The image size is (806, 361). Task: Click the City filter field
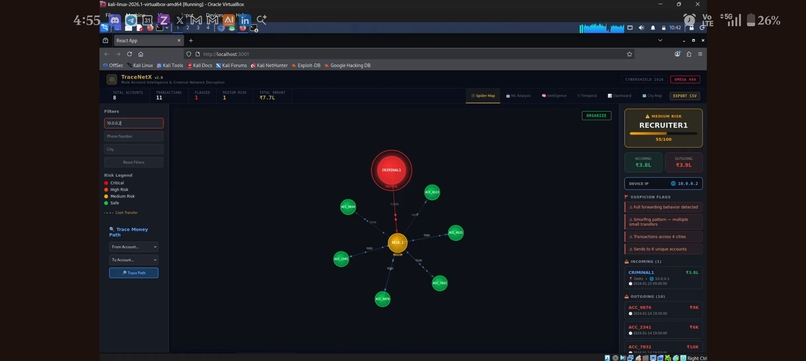coord(134,149)
